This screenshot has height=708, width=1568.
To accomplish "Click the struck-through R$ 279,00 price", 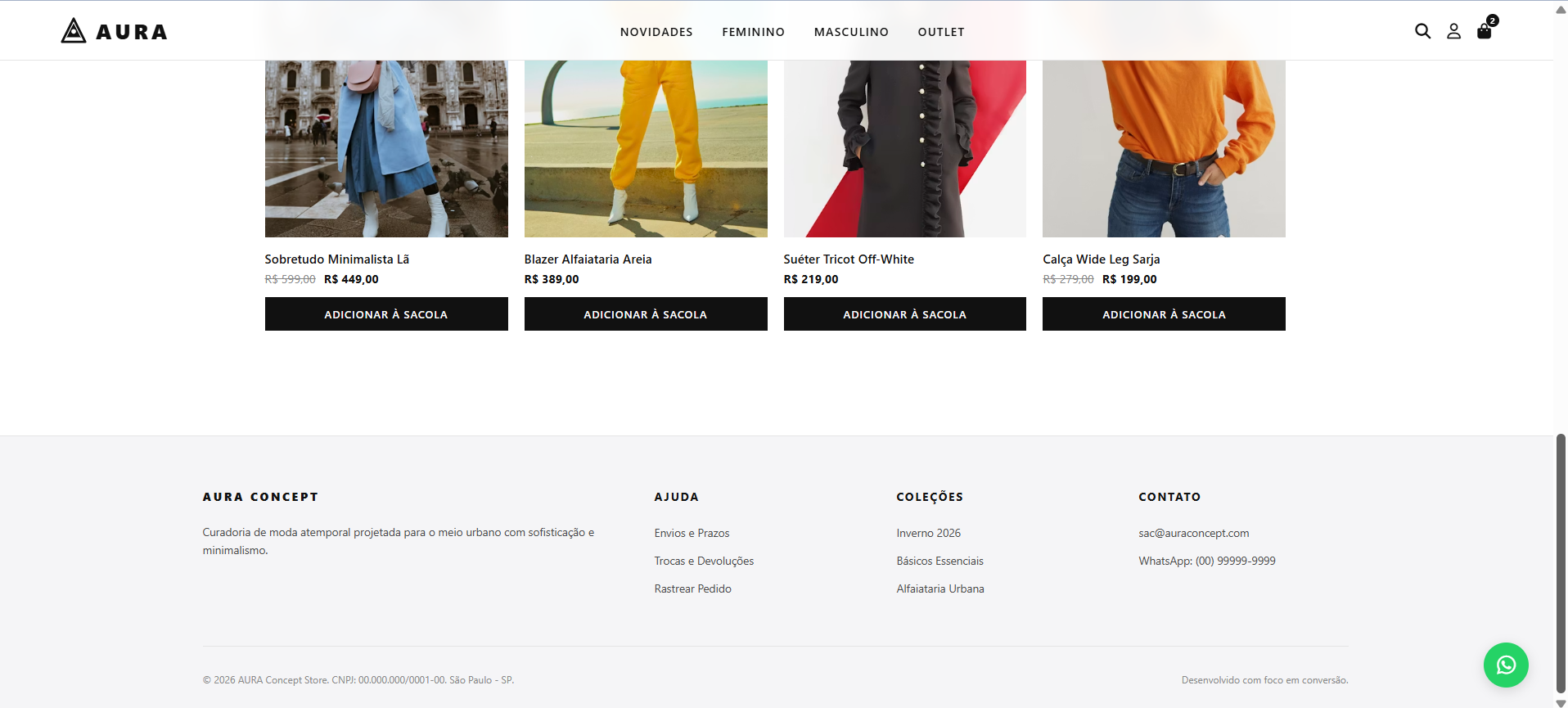I will (1068, 279).
